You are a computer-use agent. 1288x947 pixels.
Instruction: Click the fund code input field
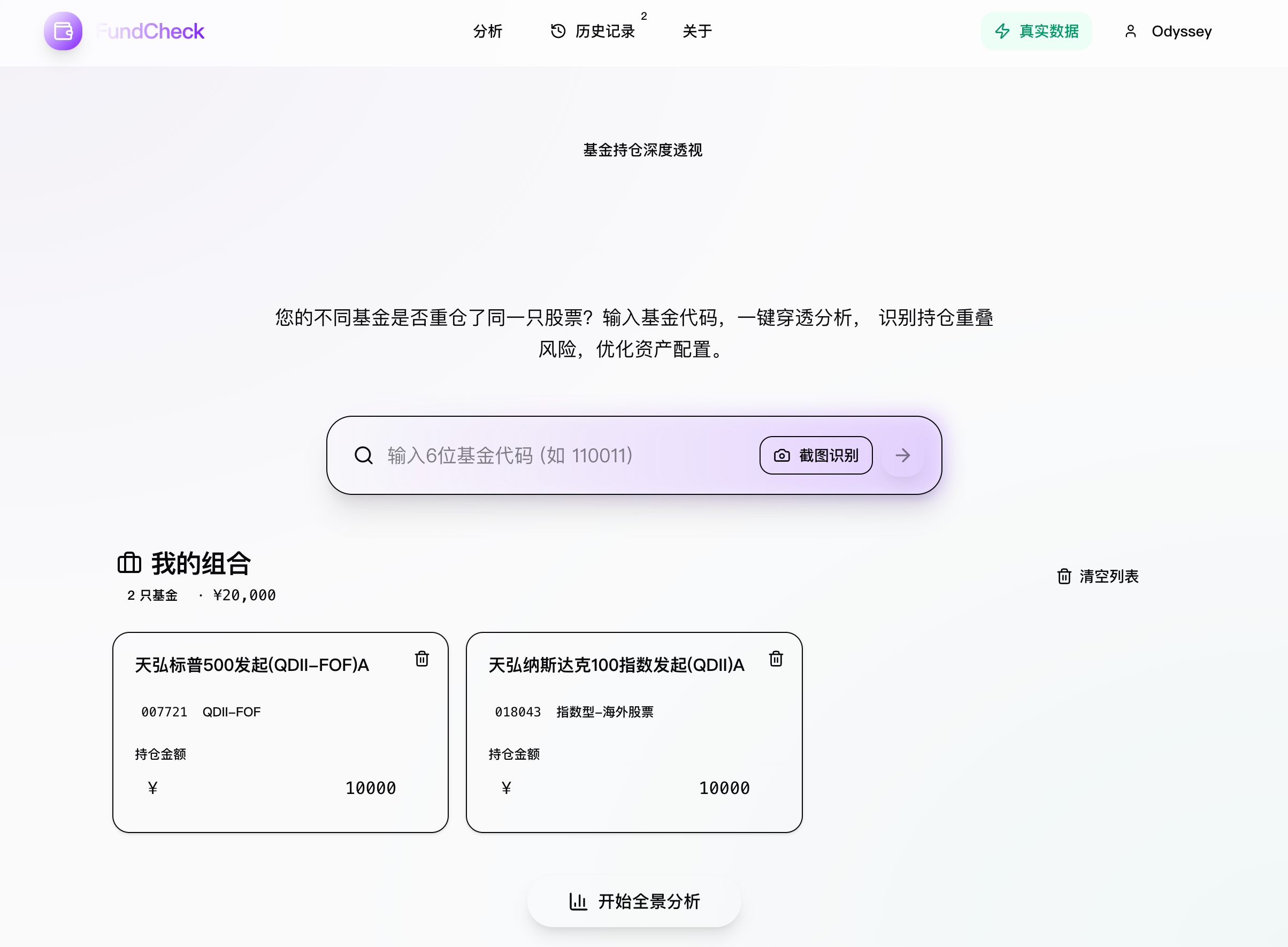[545, 455]
